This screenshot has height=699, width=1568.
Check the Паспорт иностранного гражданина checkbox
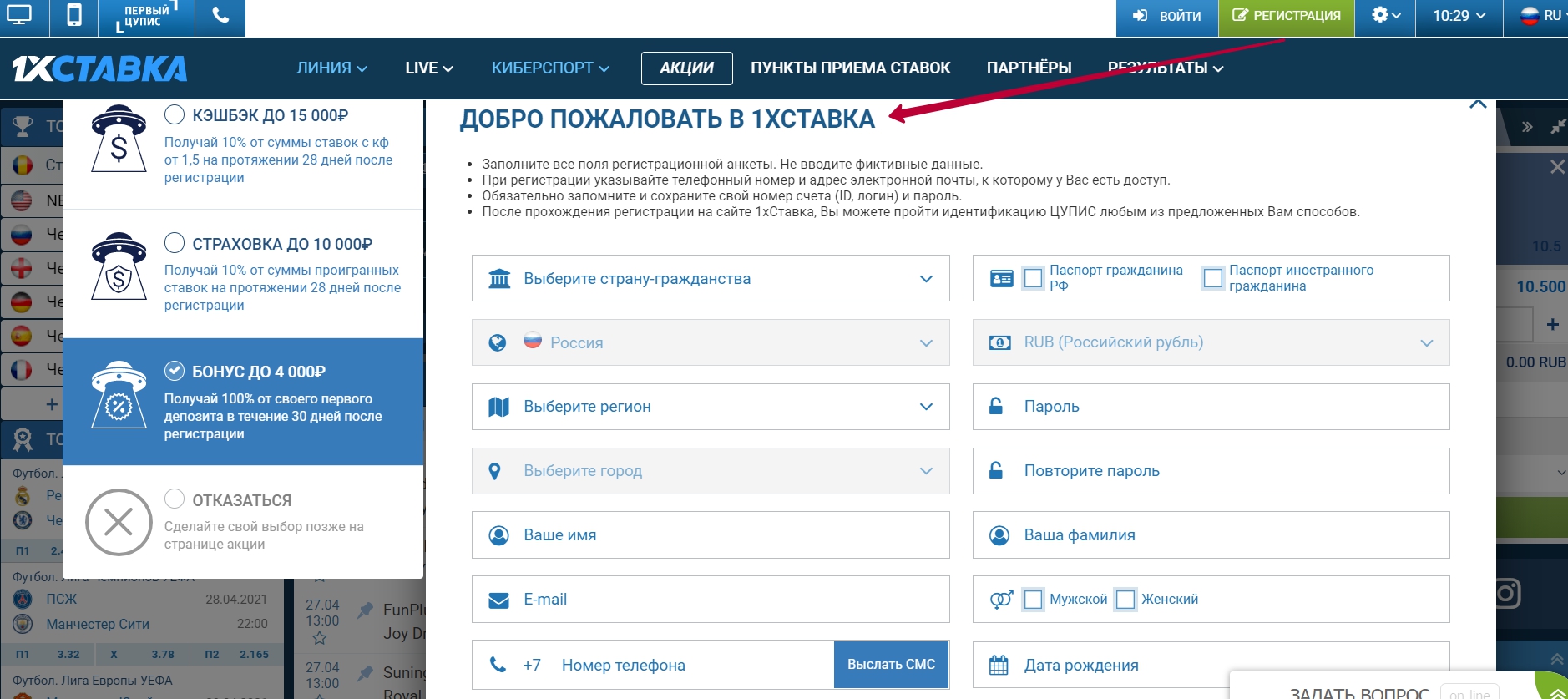(x=1212, y=278)
